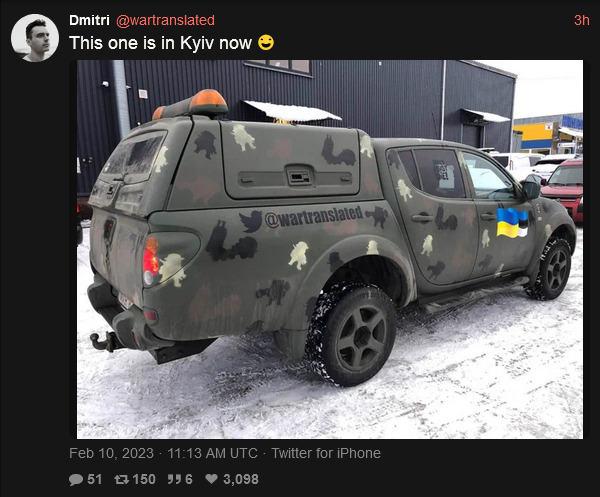Viewport: 600px width, 497px height.
Task: Open the camouflage truck photo
Action: tap(330, 249)
